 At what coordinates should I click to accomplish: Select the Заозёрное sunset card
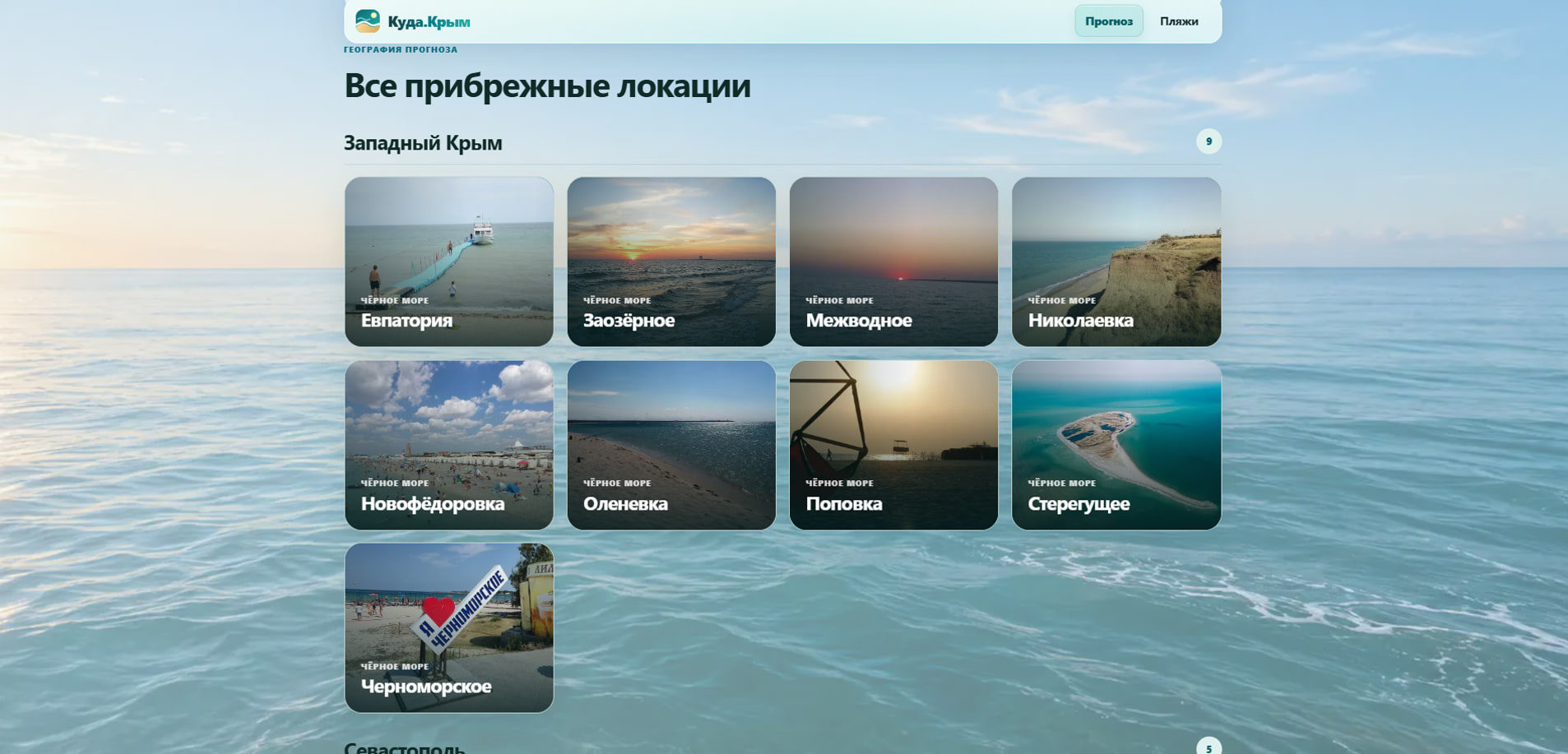pos(671,261)
